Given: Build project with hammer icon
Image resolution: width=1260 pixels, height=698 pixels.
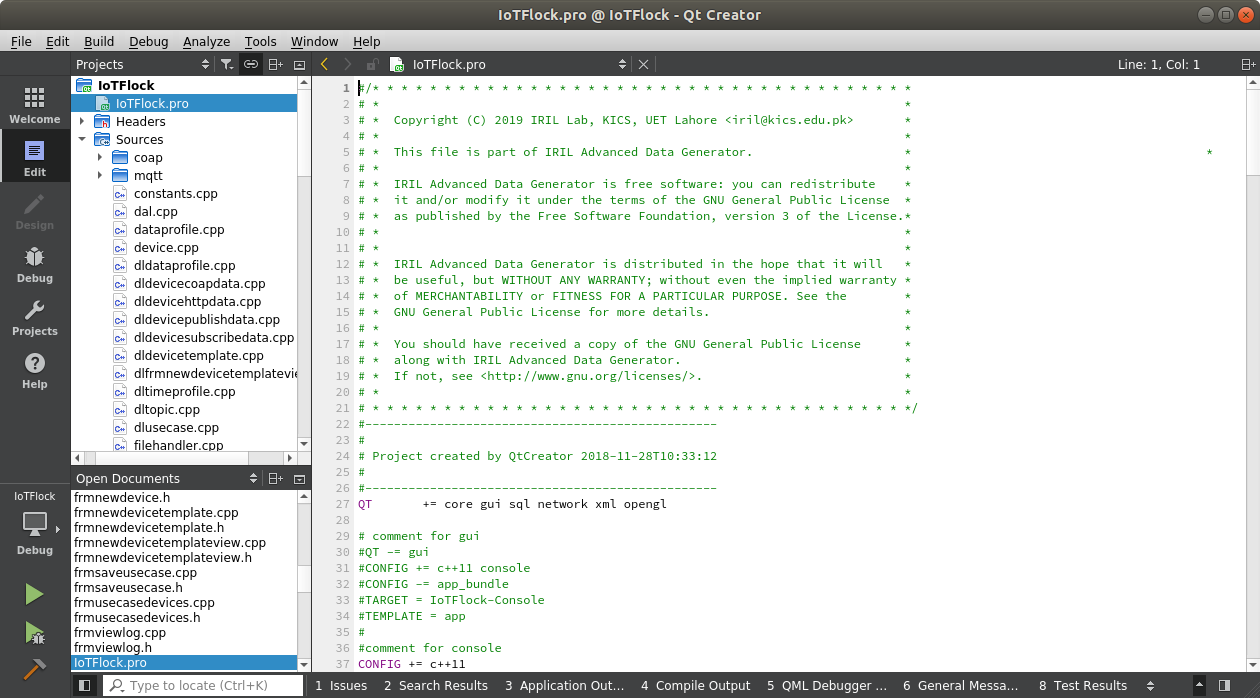Looking at the screenshot, I should click(x=35, y=669).
